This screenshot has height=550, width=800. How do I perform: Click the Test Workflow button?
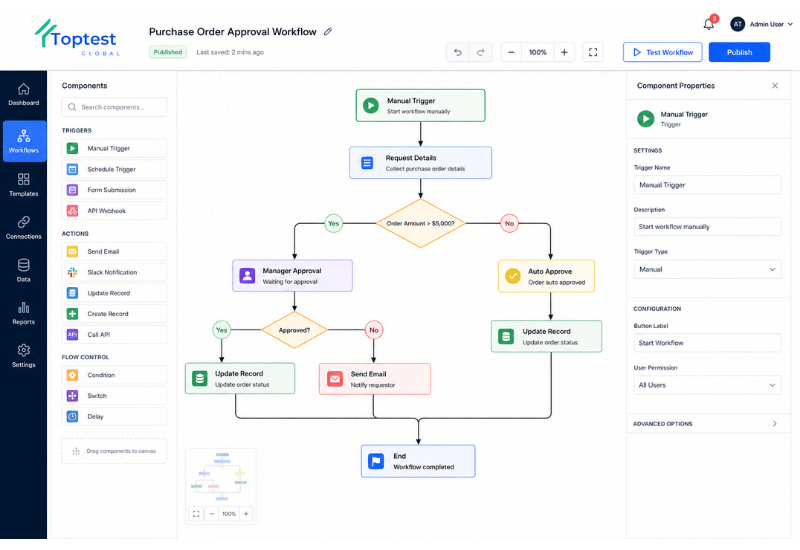pos(662,52)
